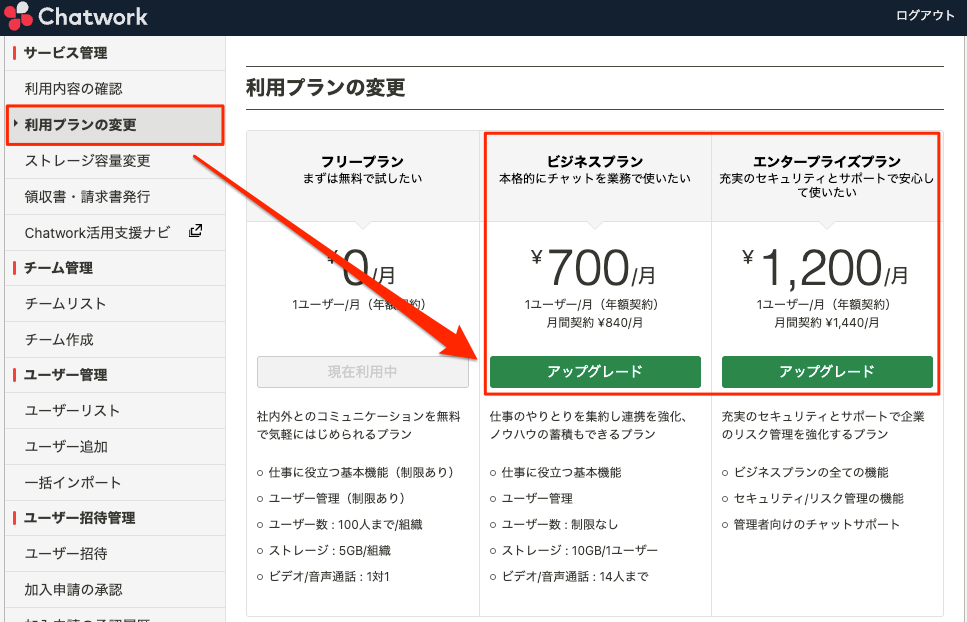Click the ユーザー招待管理 section header
This screenshot has height=622, width=967.
click(80, 518)
